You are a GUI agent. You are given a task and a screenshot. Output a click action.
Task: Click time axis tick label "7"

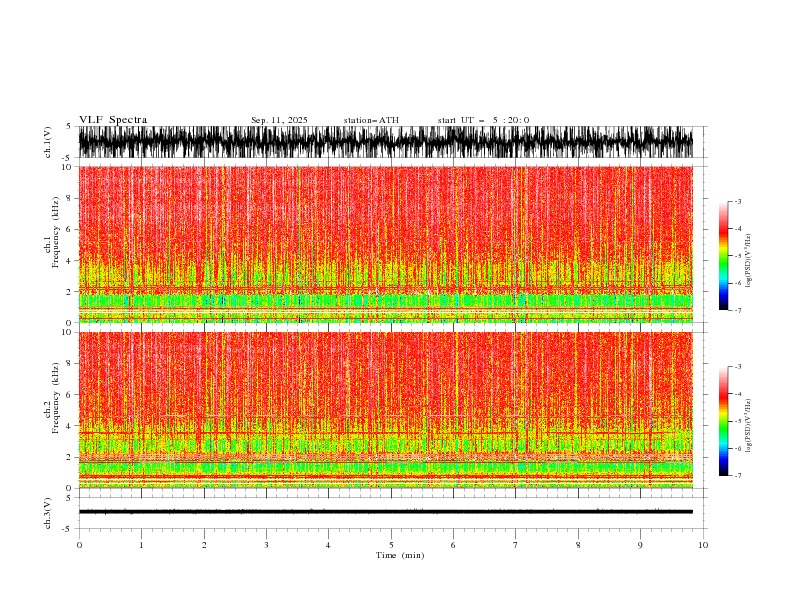(516, 545)
